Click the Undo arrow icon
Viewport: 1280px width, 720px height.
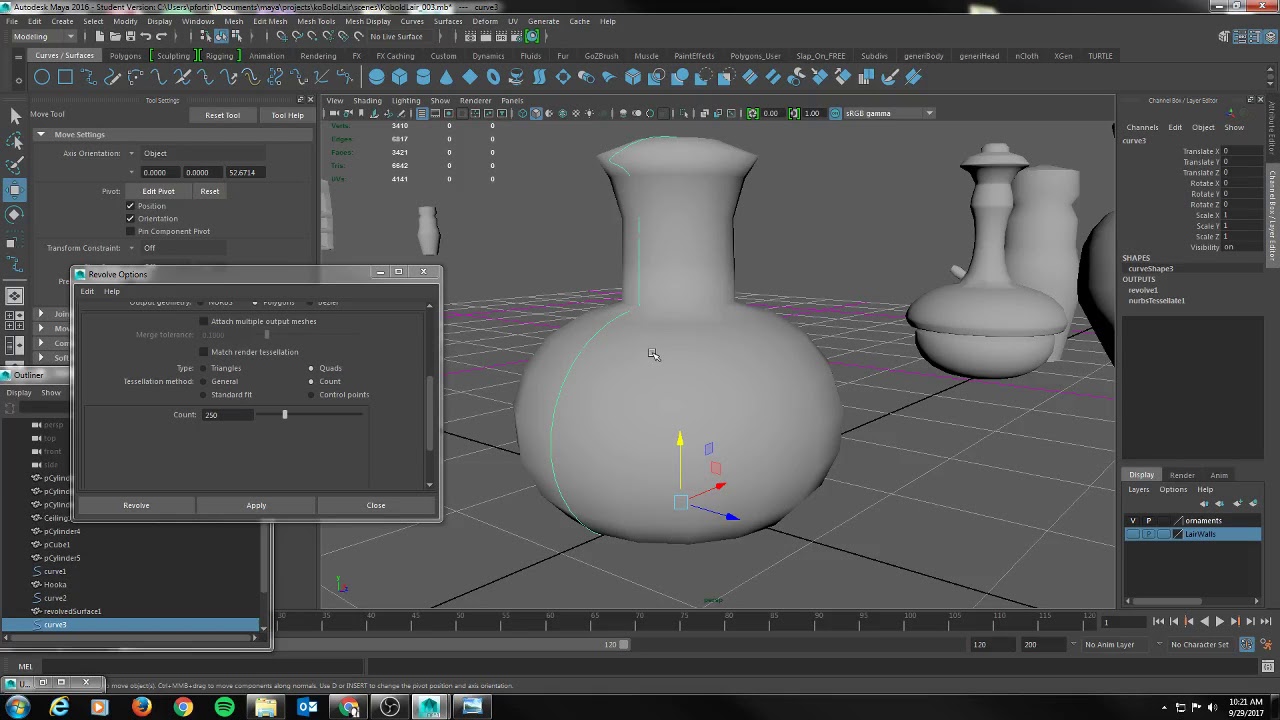145,37
